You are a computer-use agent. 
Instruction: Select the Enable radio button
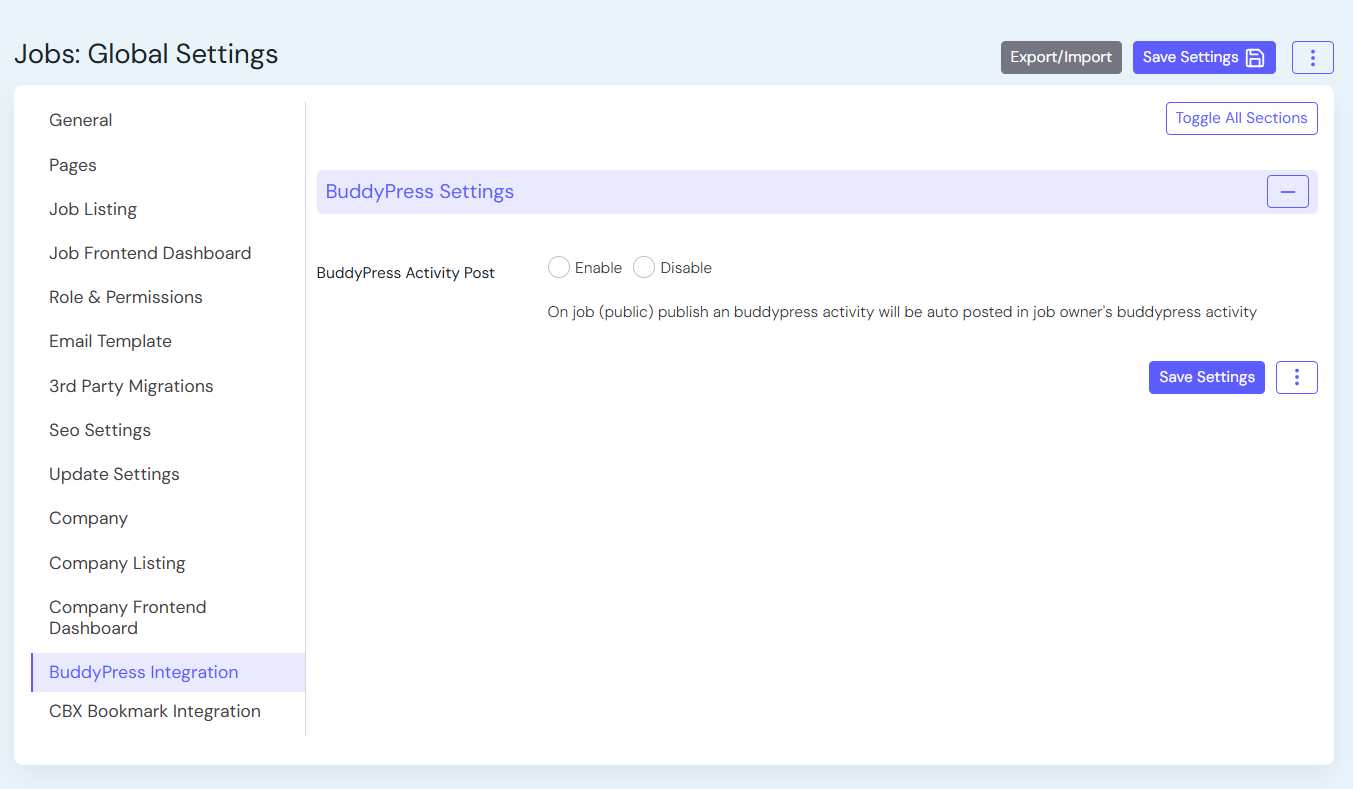559,268
